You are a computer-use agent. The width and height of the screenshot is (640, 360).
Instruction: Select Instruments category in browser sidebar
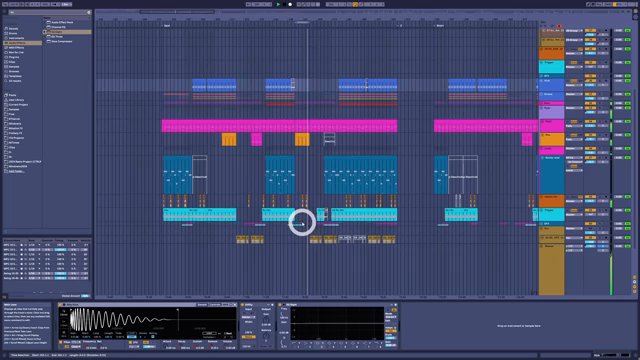[16, 38]
